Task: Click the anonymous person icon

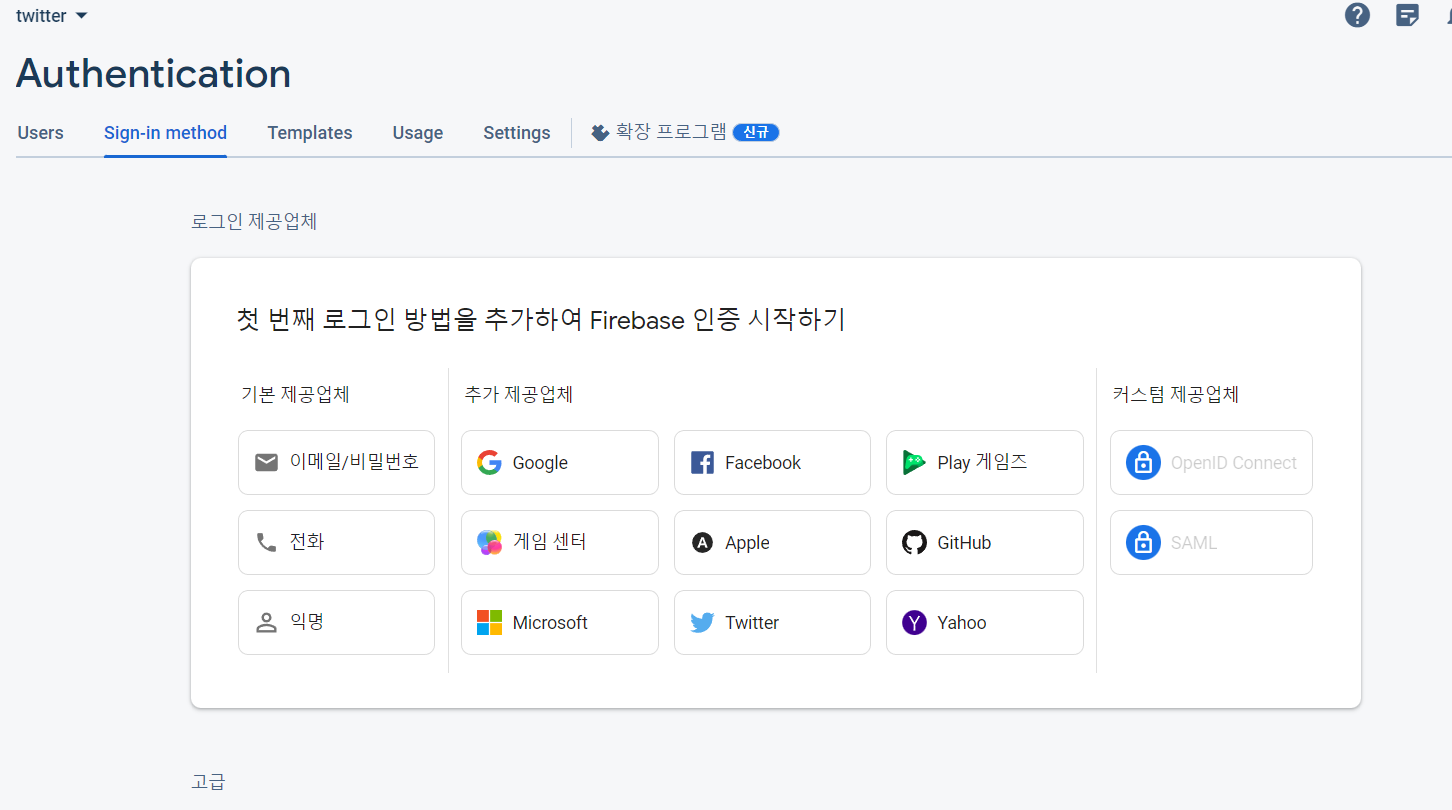Action: [266, 622]
